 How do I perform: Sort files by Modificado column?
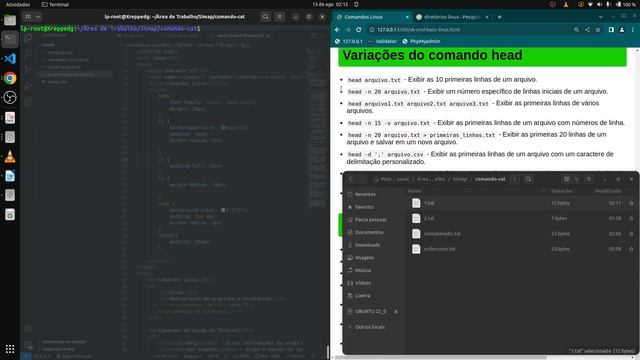608,191
